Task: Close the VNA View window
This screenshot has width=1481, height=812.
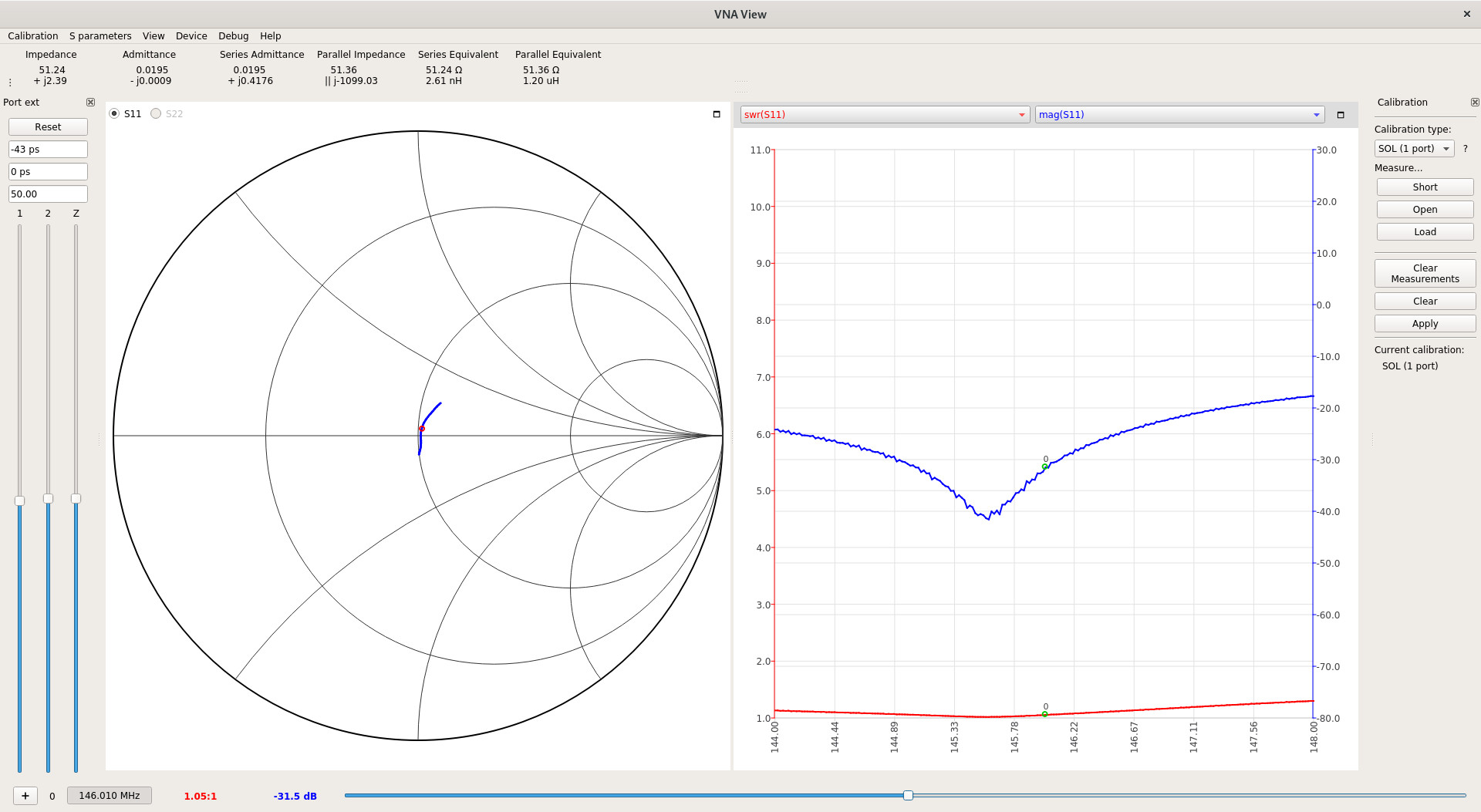Action: click(1467, 14)
